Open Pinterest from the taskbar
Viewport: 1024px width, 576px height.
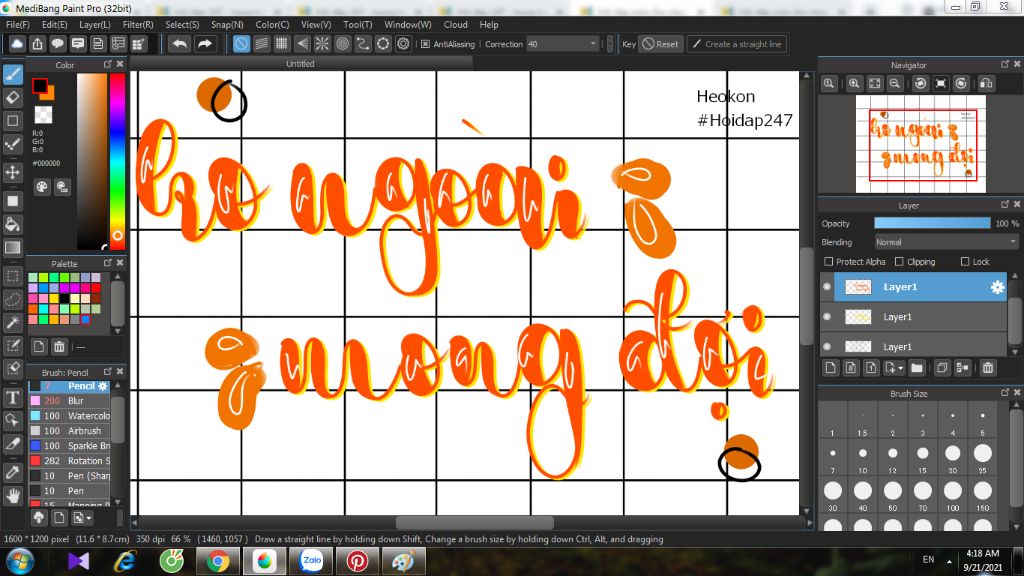(357, 561)
